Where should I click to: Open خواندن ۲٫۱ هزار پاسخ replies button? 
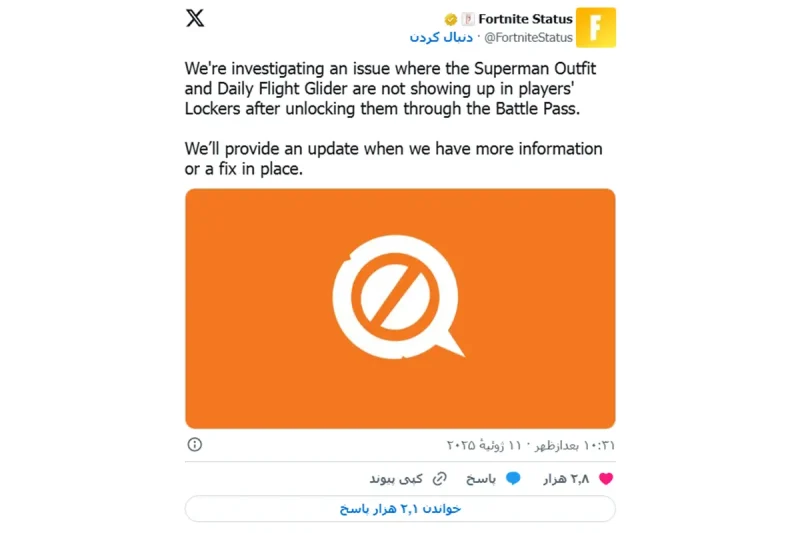point(400,509)
